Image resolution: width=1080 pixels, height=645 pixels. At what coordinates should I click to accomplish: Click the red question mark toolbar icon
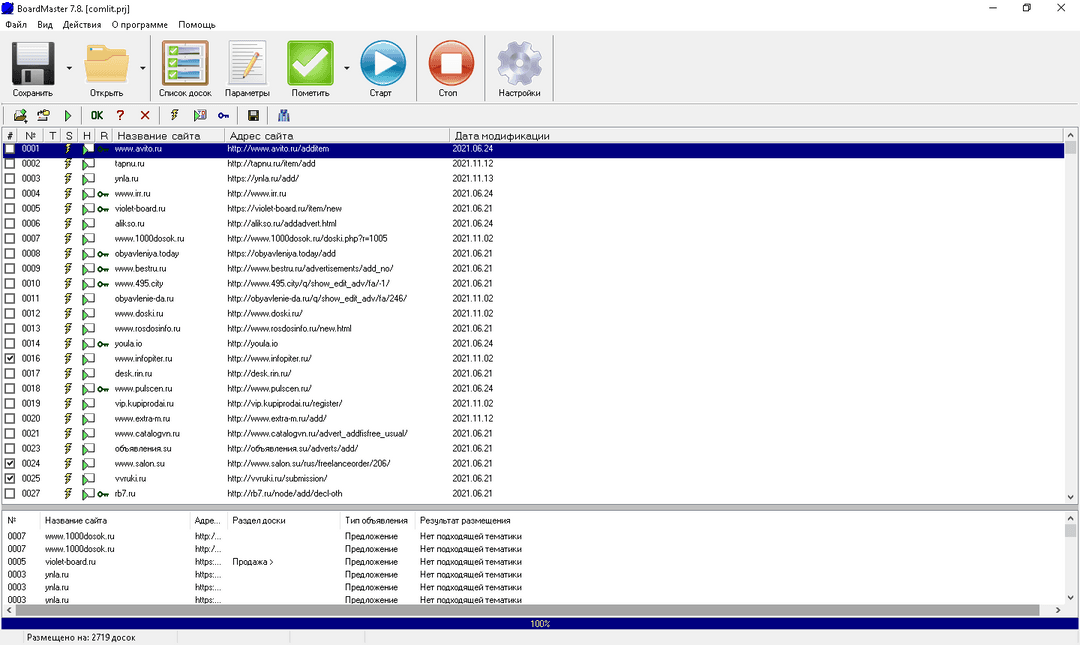pos(121,116)
